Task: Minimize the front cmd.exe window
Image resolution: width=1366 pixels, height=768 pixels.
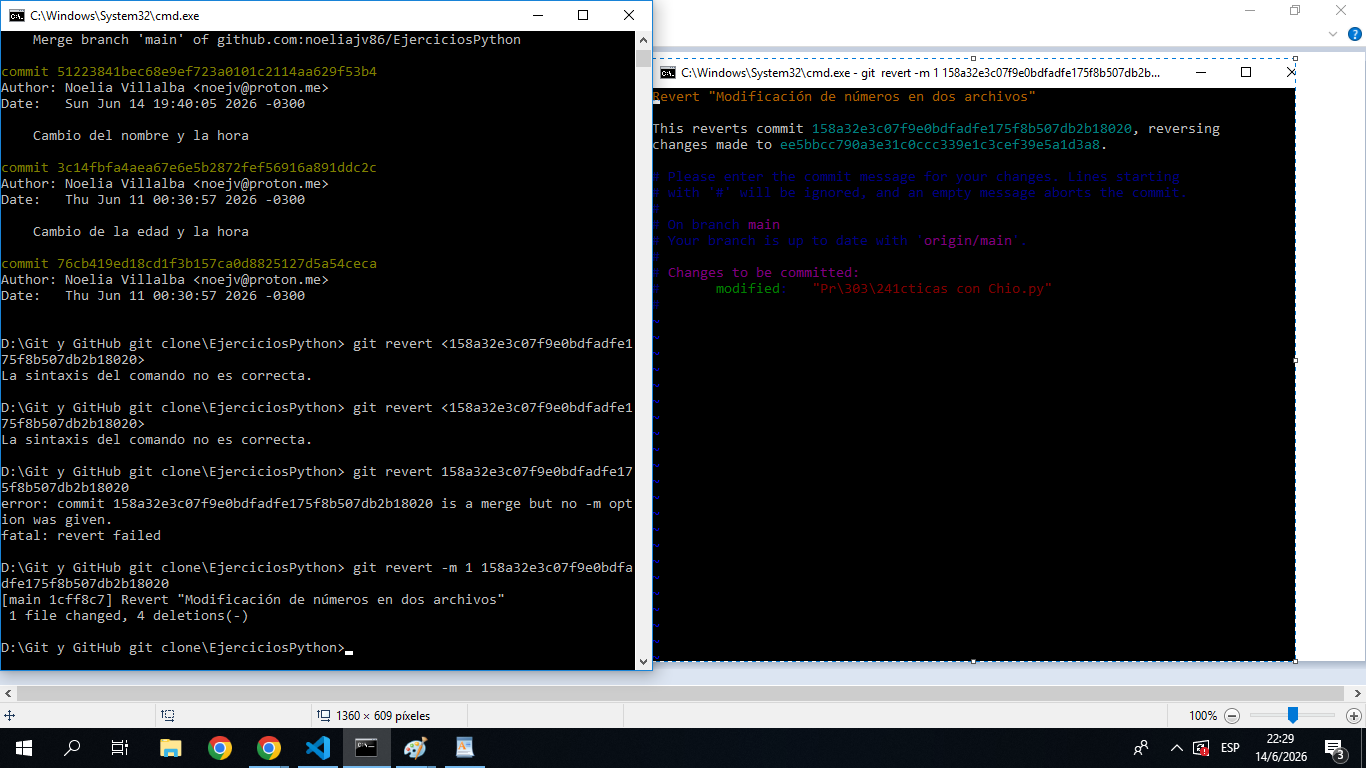Action: point(538,15)
